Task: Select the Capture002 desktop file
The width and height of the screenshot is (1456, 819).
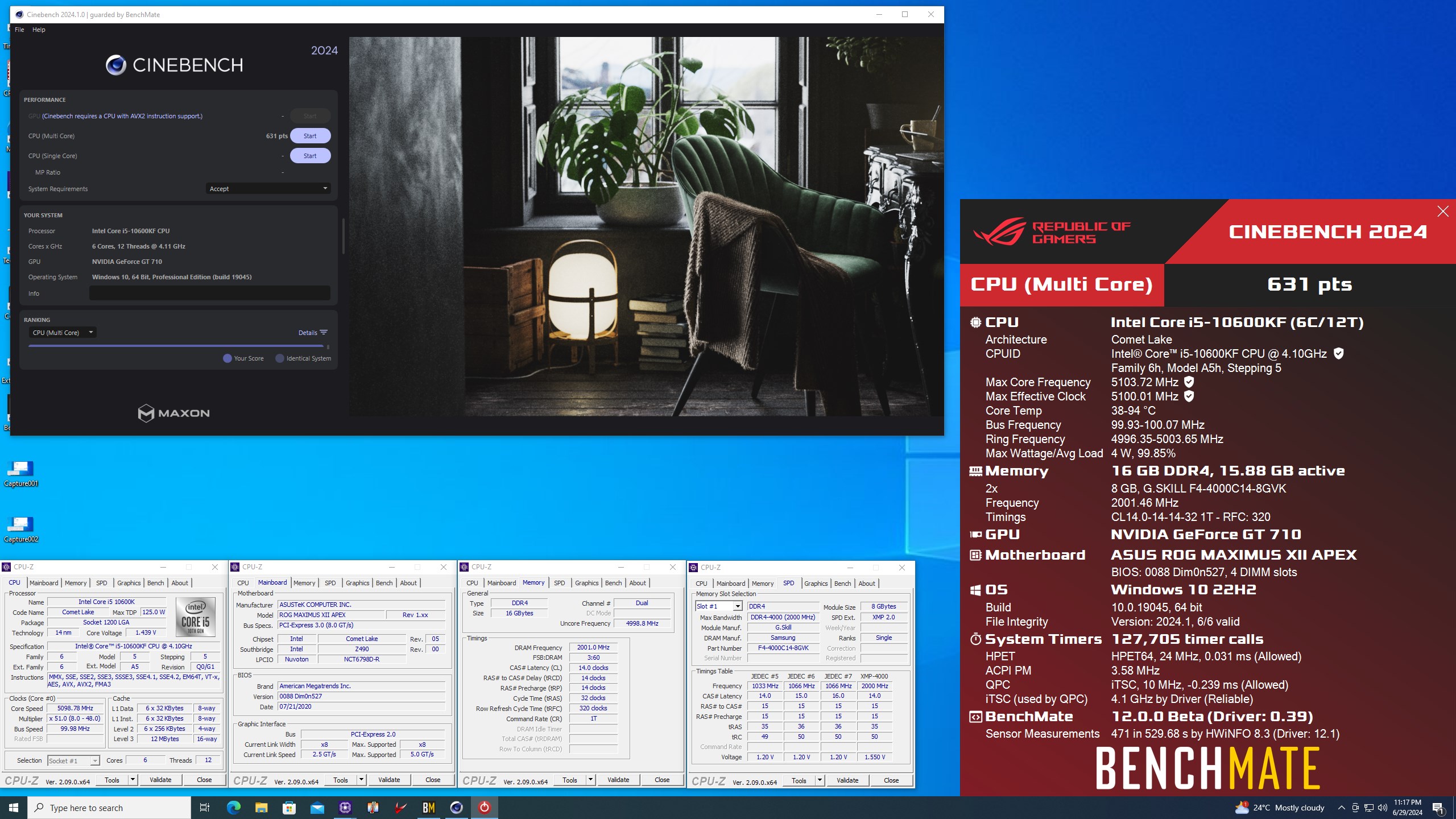Action: tap(21, 530)
